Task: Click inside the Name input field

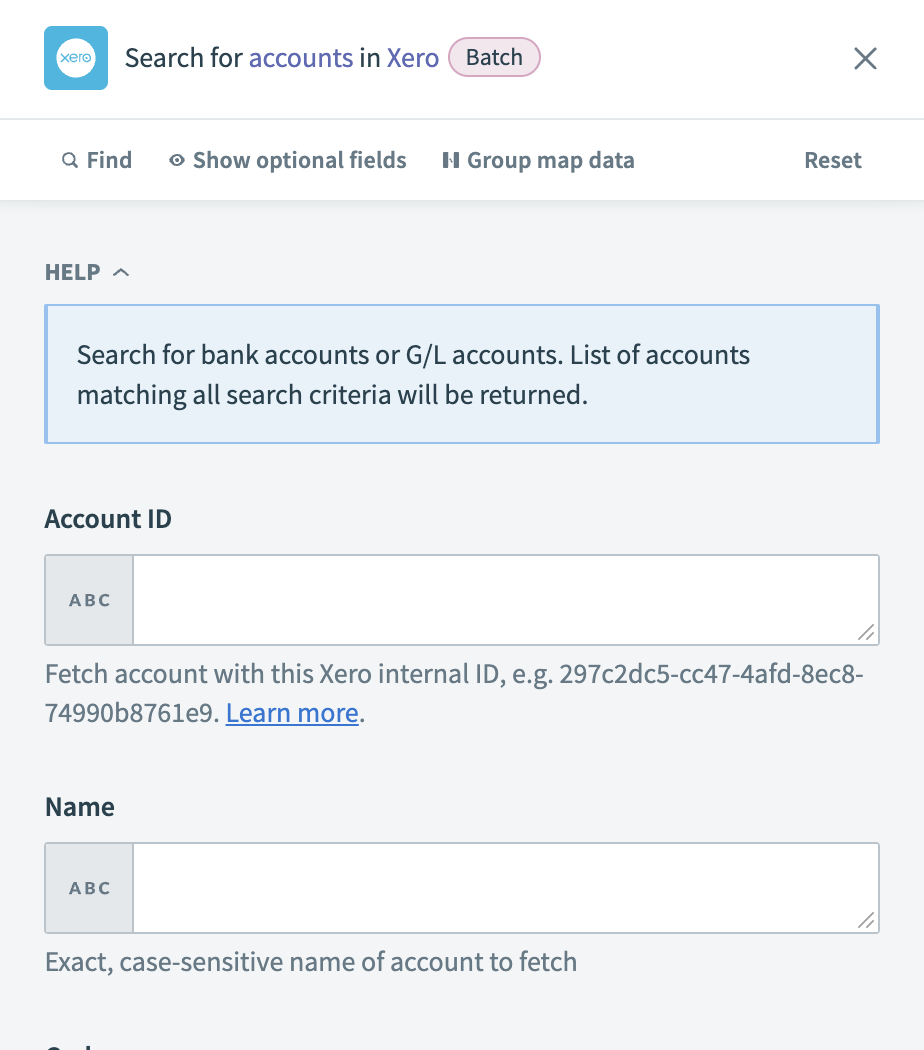Action: click(x=500, y=886)
